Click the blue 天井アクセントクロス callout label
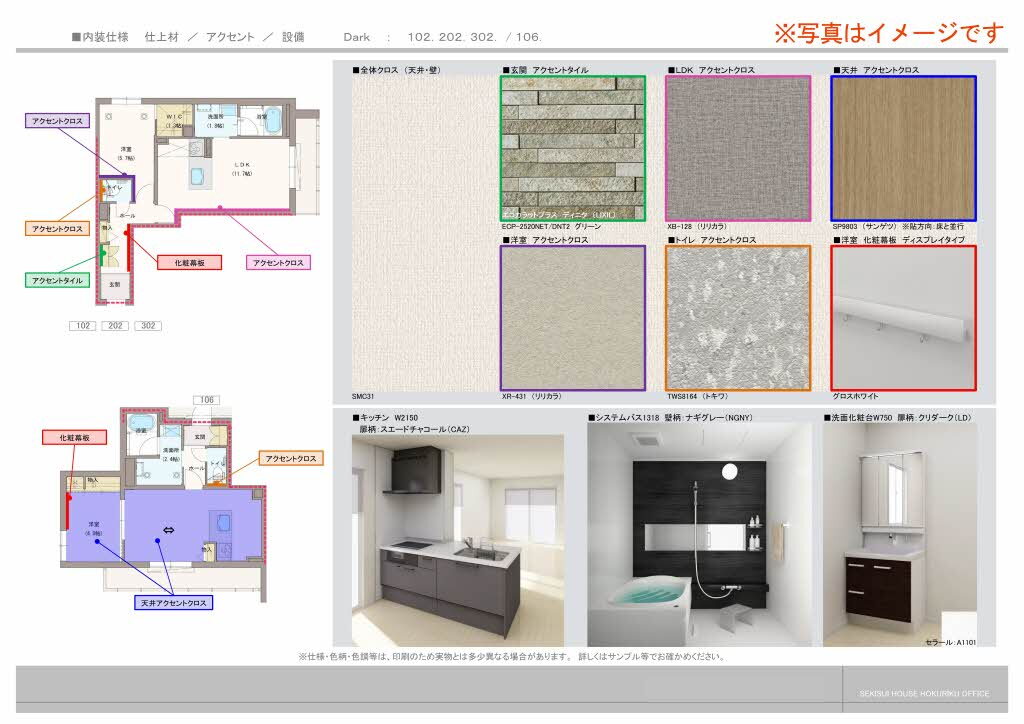Image resolution: width=1024 pixels, height=724 pixels. tap(173, 603)
